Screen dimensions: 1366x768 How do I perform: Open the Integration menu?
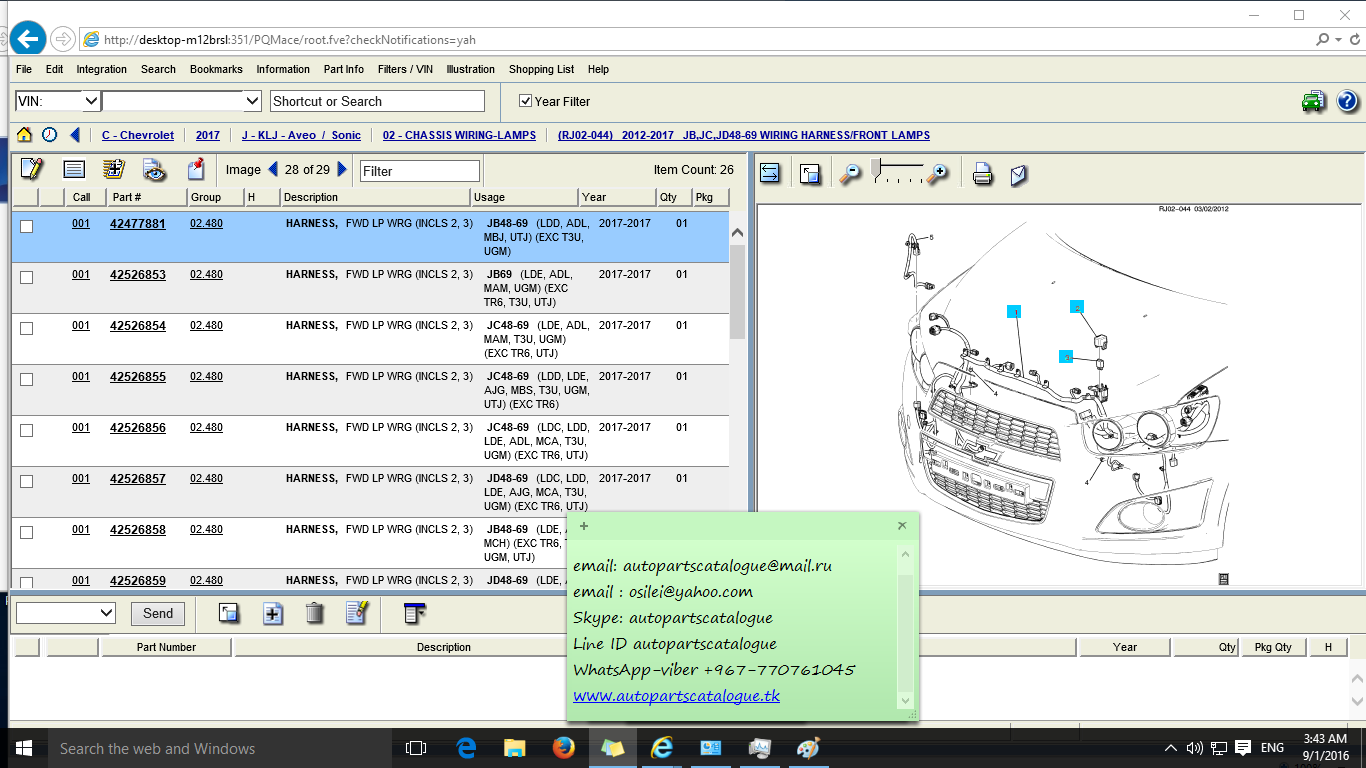[102, 69]
